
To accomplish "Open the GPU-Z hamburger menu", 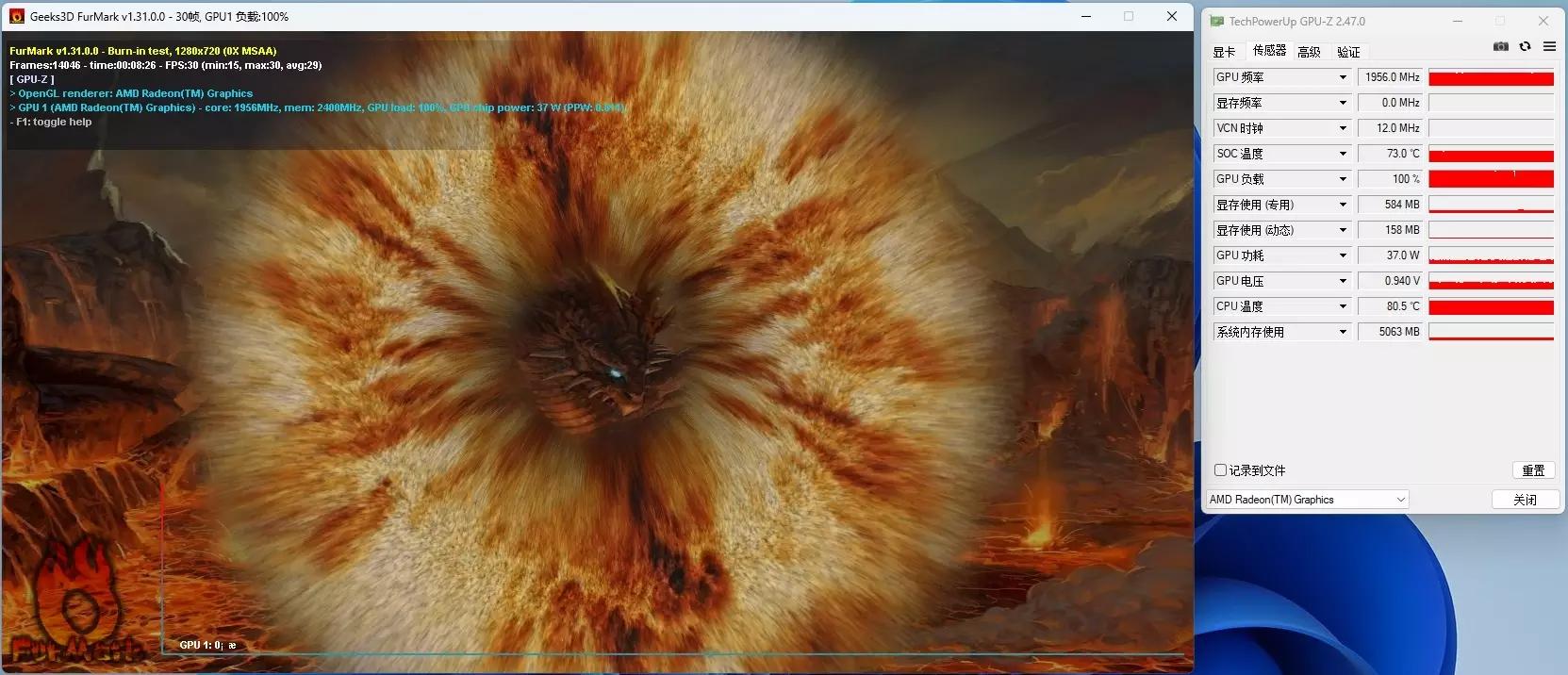I will click(1549, 47).
